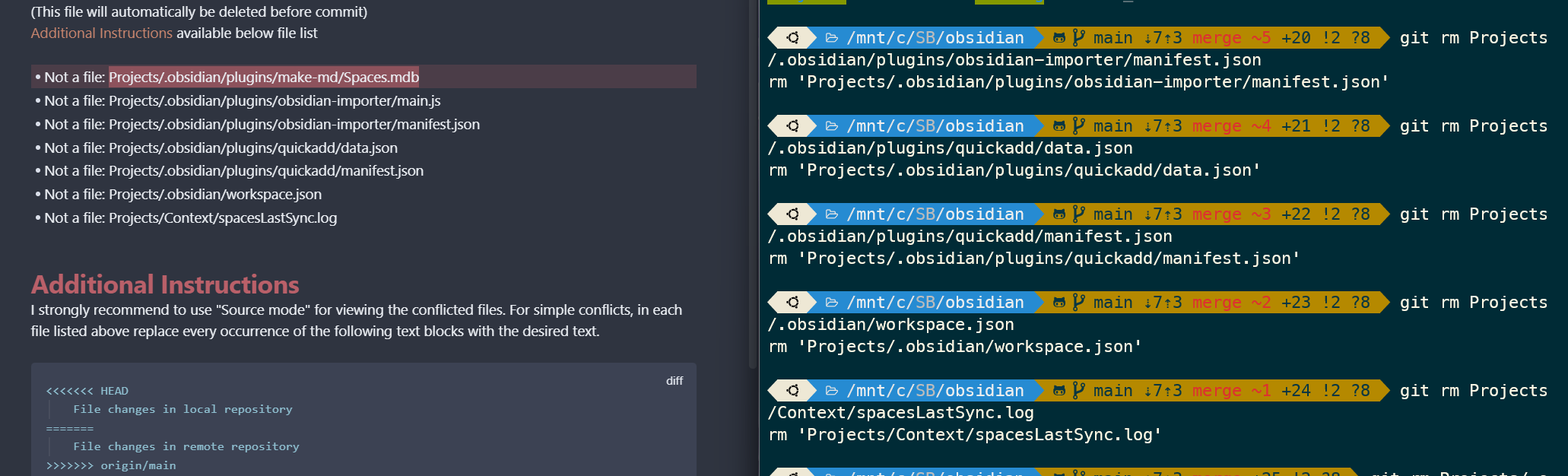This screenshot has width=1568, height=476.
Task: Click the highlighted make-md/Spaces.mdb path
Action: [264, 78]
